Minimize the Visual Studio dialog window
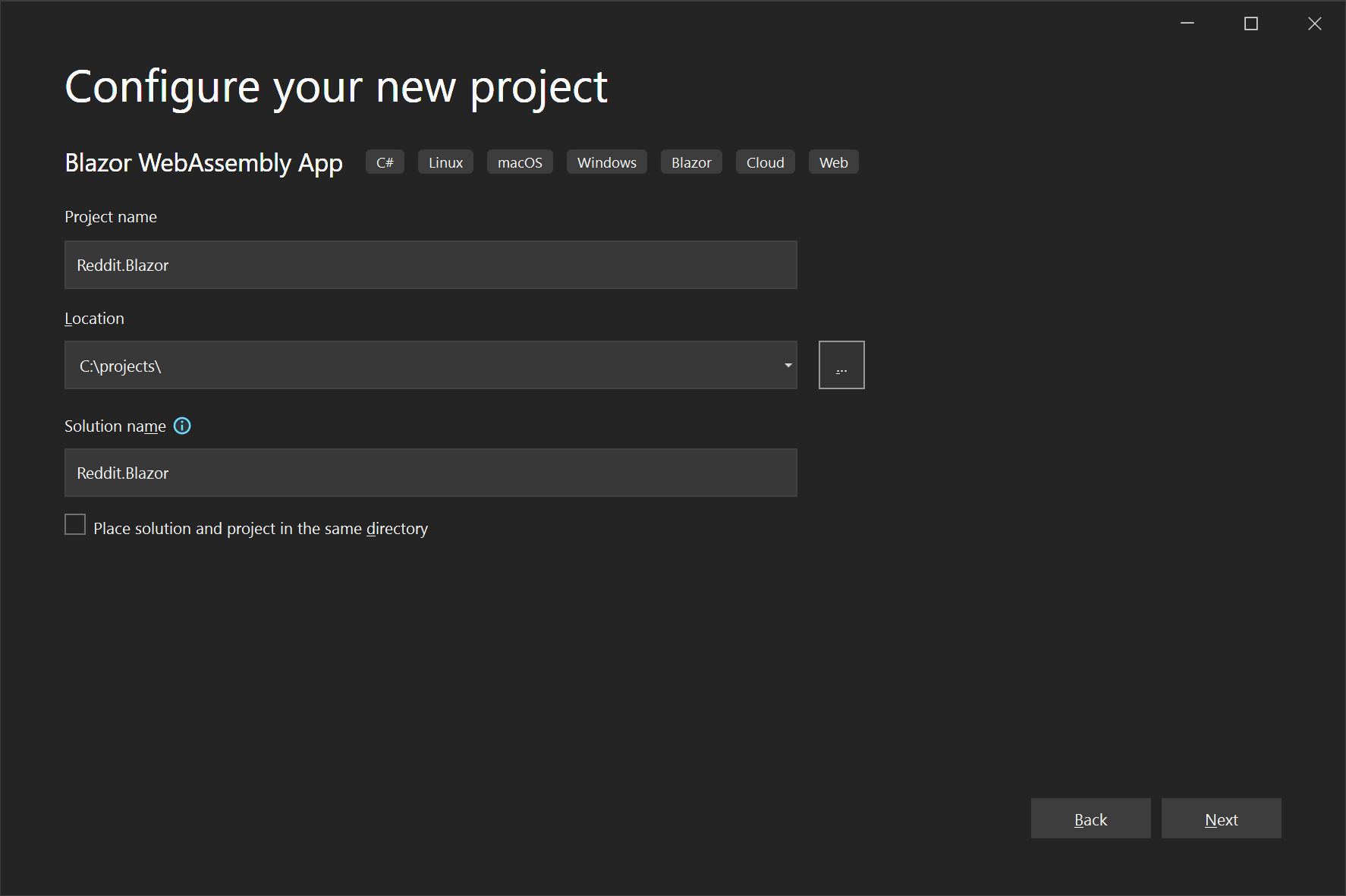 tap(1187, 23)
